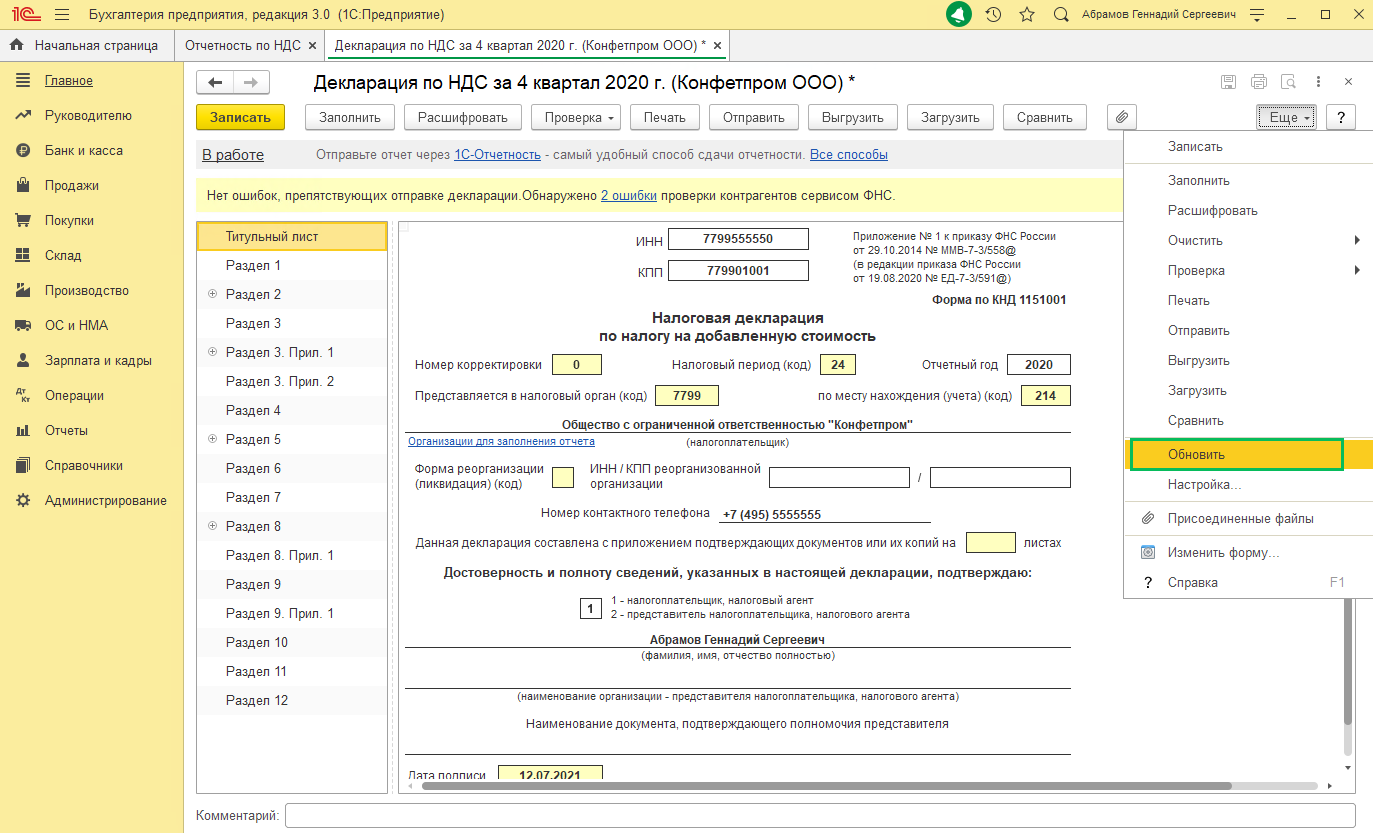Open favorites star icon
This screenshot has height=833, width=1373.
pyautogui.click(x=1026, y=15)
